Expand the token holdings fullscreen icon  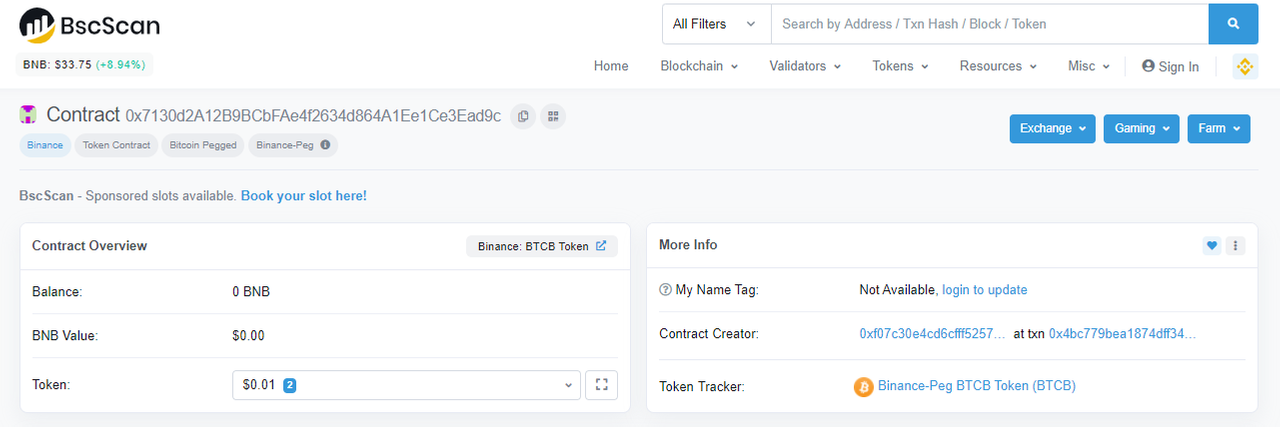(x=602, y=385)
